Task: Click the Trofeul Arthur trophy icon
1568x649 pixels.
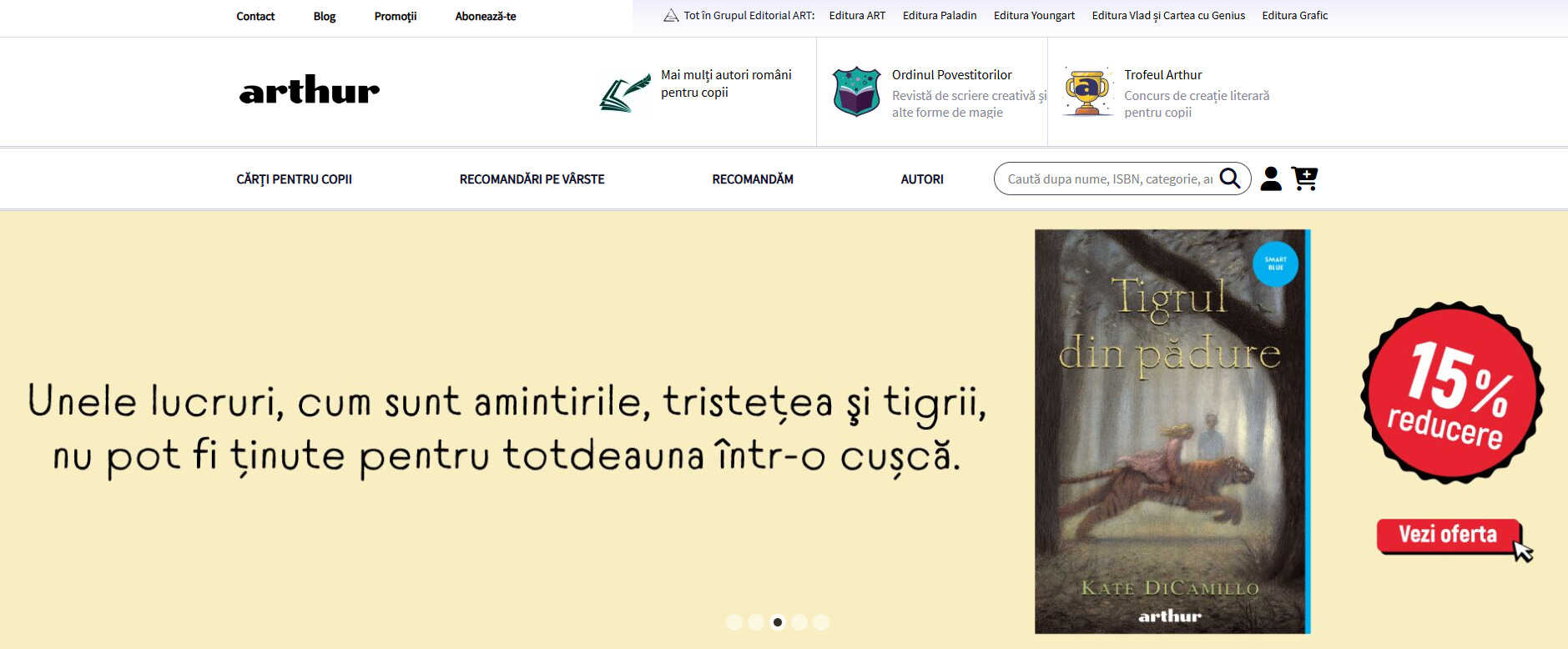Action: click(x=1087, y=92)
